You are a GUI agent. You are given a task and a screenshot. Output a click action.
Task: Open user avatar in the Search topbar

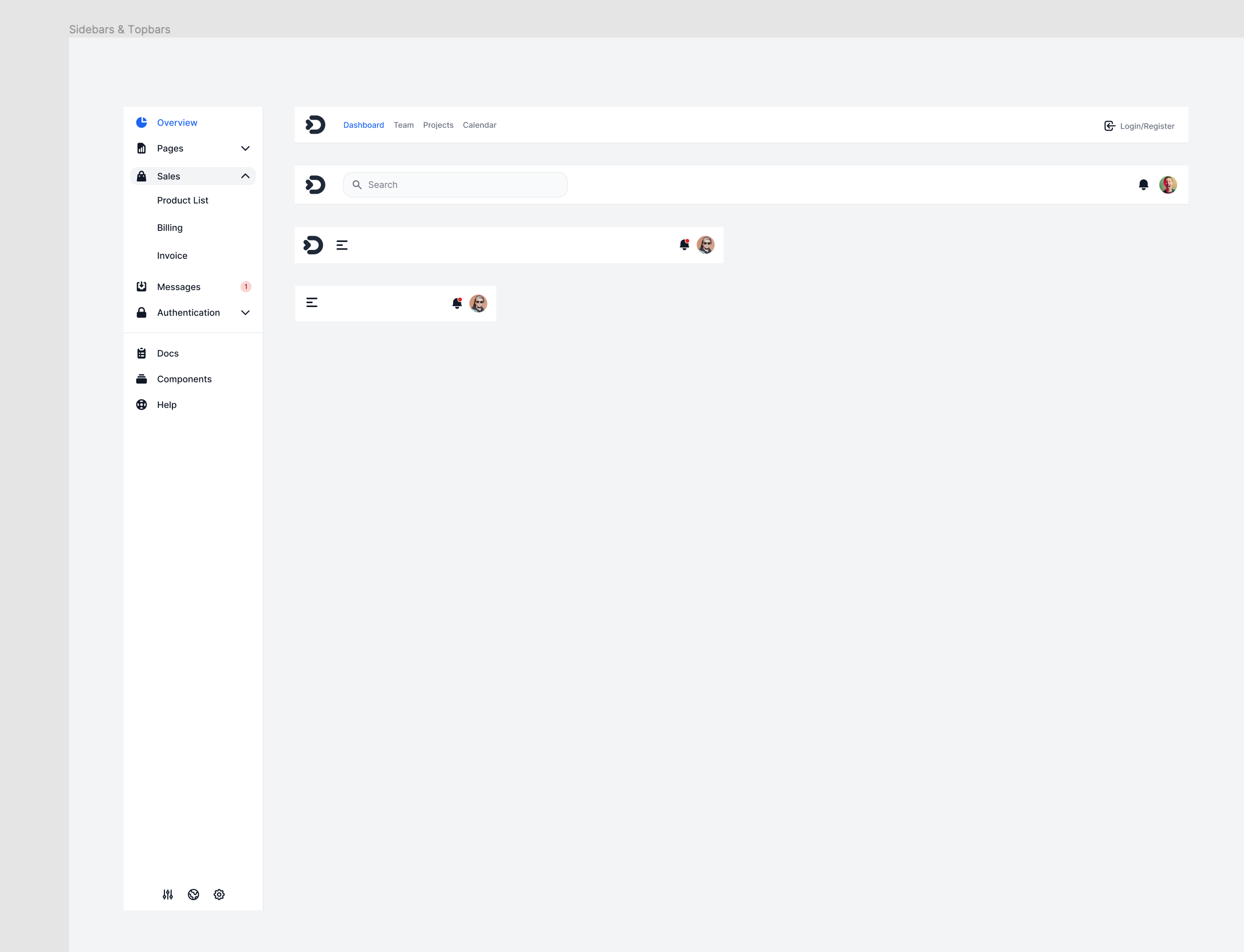click(x=1168, y=185)
